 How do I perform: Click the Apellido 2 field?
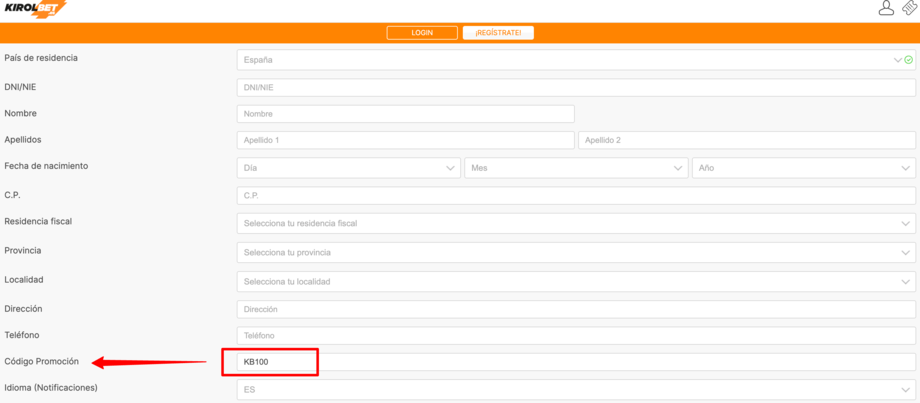[x=746, y=141]
